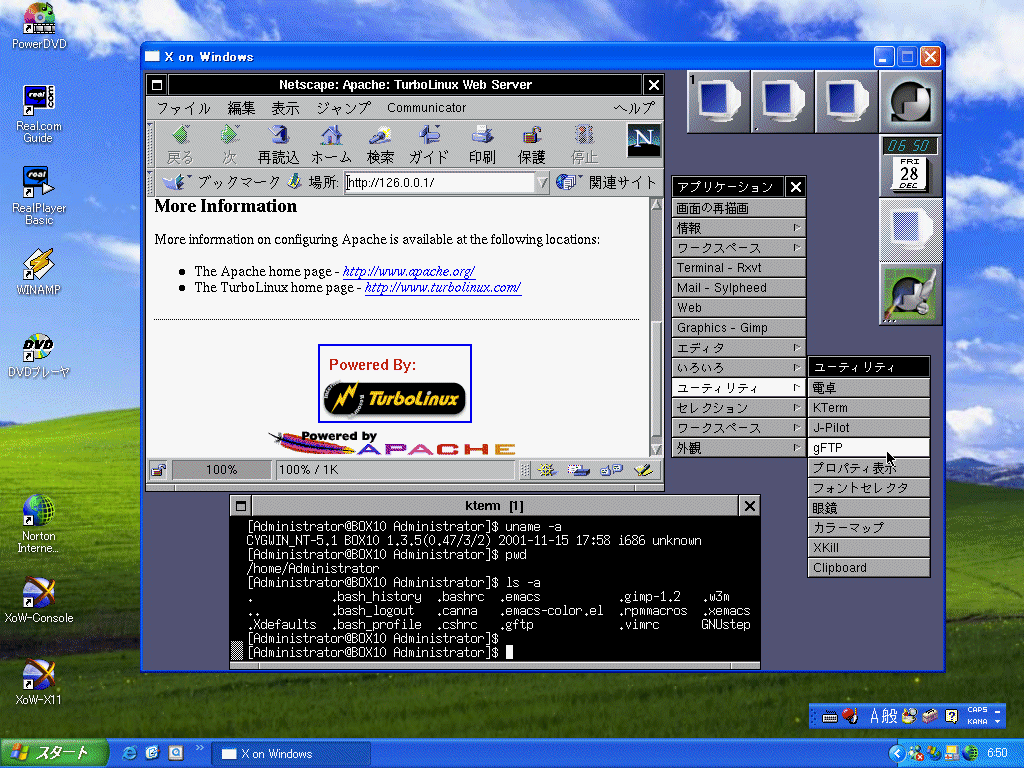The image size is (1024, 768).
Task: Expand the 外観 submenu entry
Action: tap(739, 448)
